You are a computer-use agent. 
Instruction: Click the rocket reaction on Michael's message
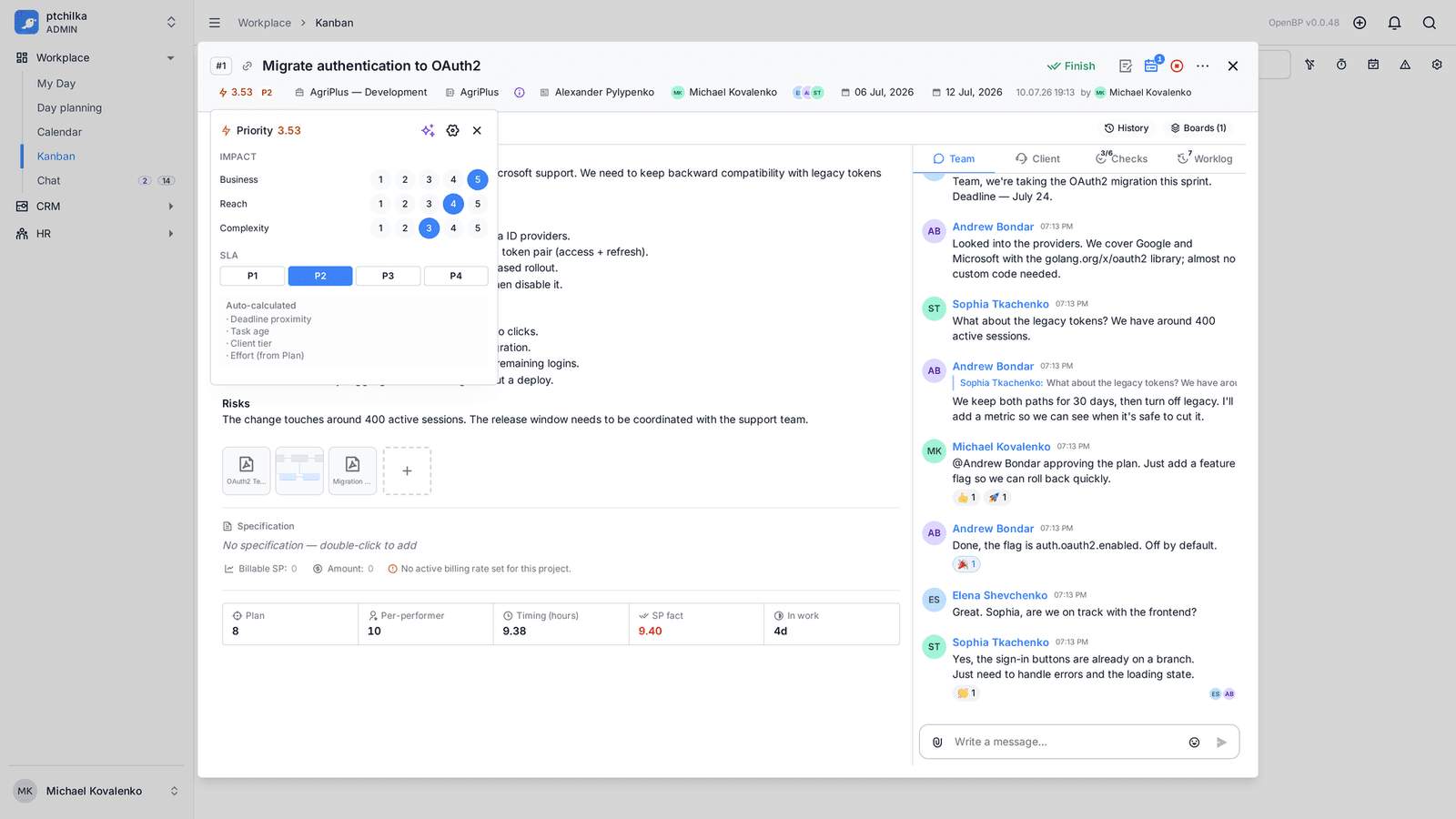997,498
